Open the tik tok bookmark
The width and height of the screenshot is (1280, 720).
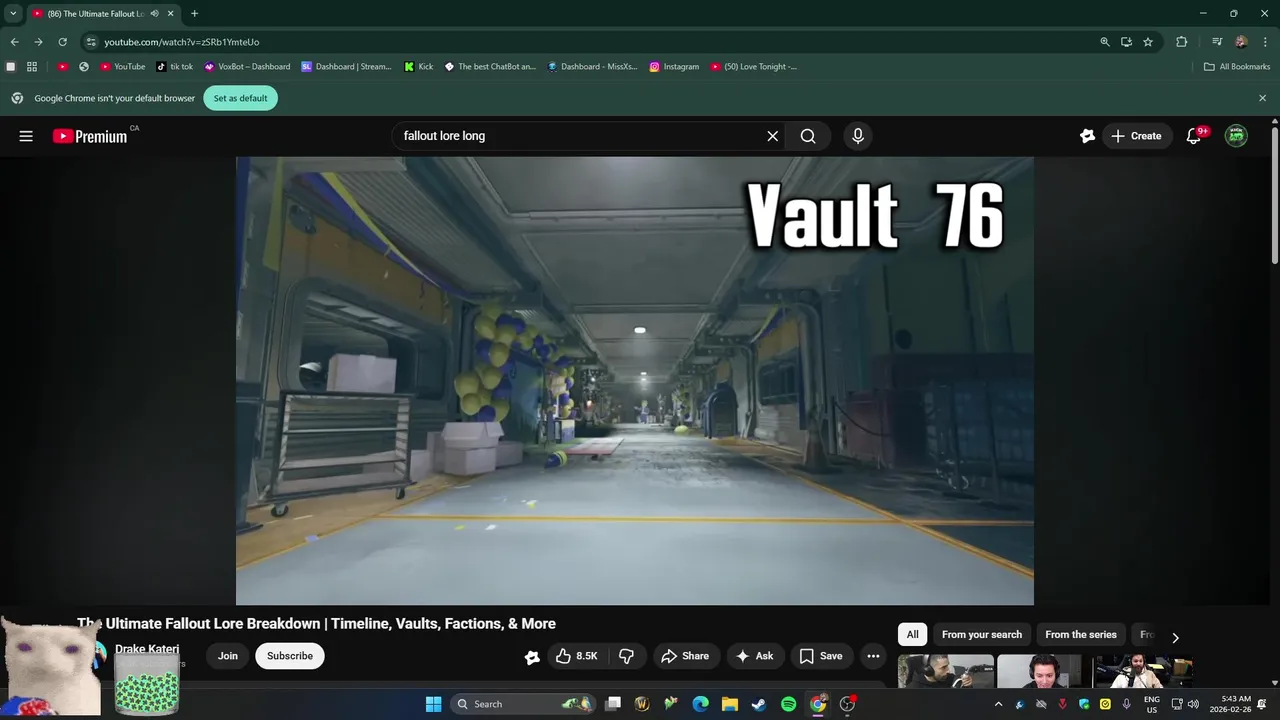point(175,67)
